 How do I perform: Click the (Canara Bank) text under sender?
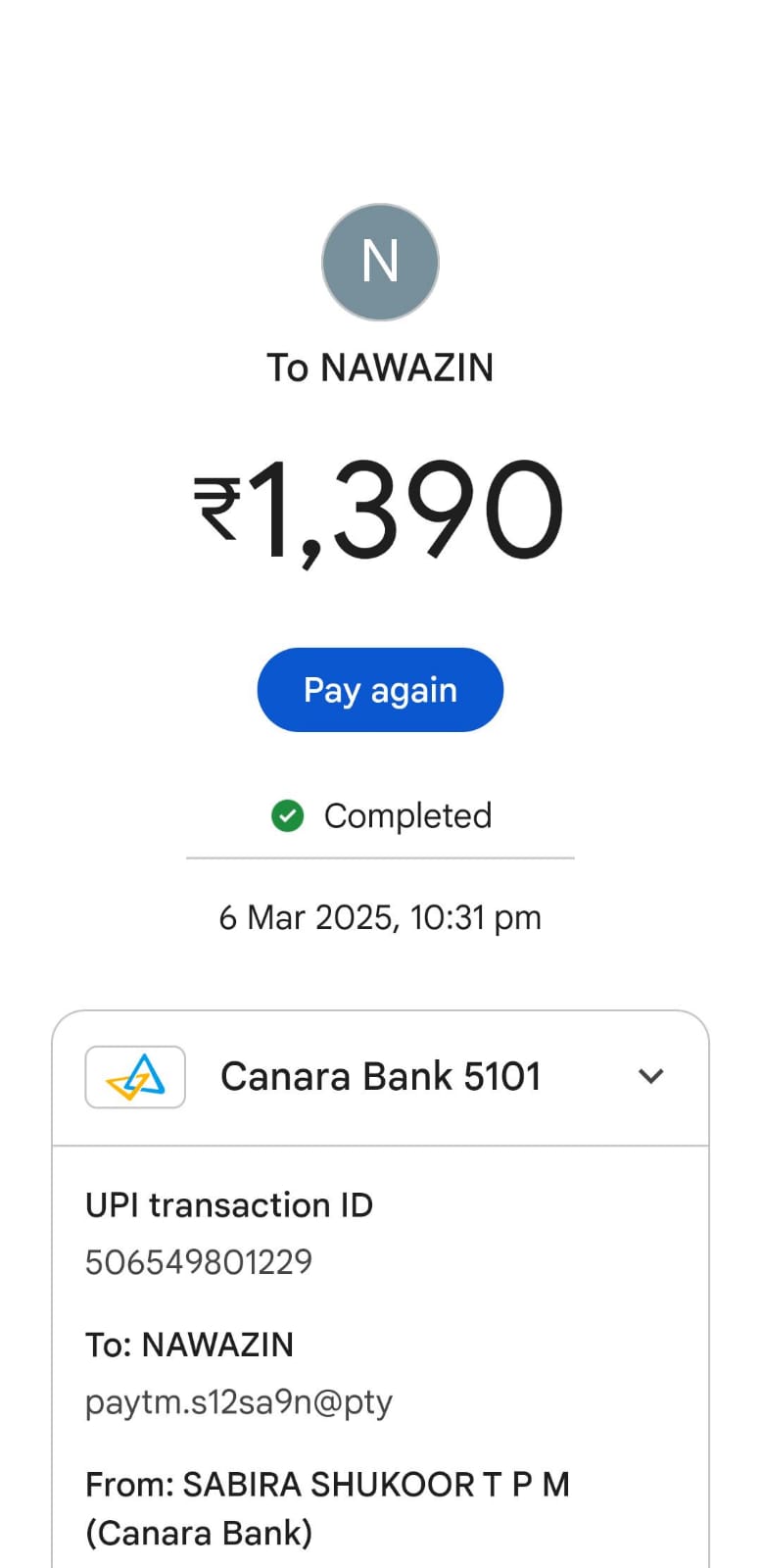point(199,1533)
